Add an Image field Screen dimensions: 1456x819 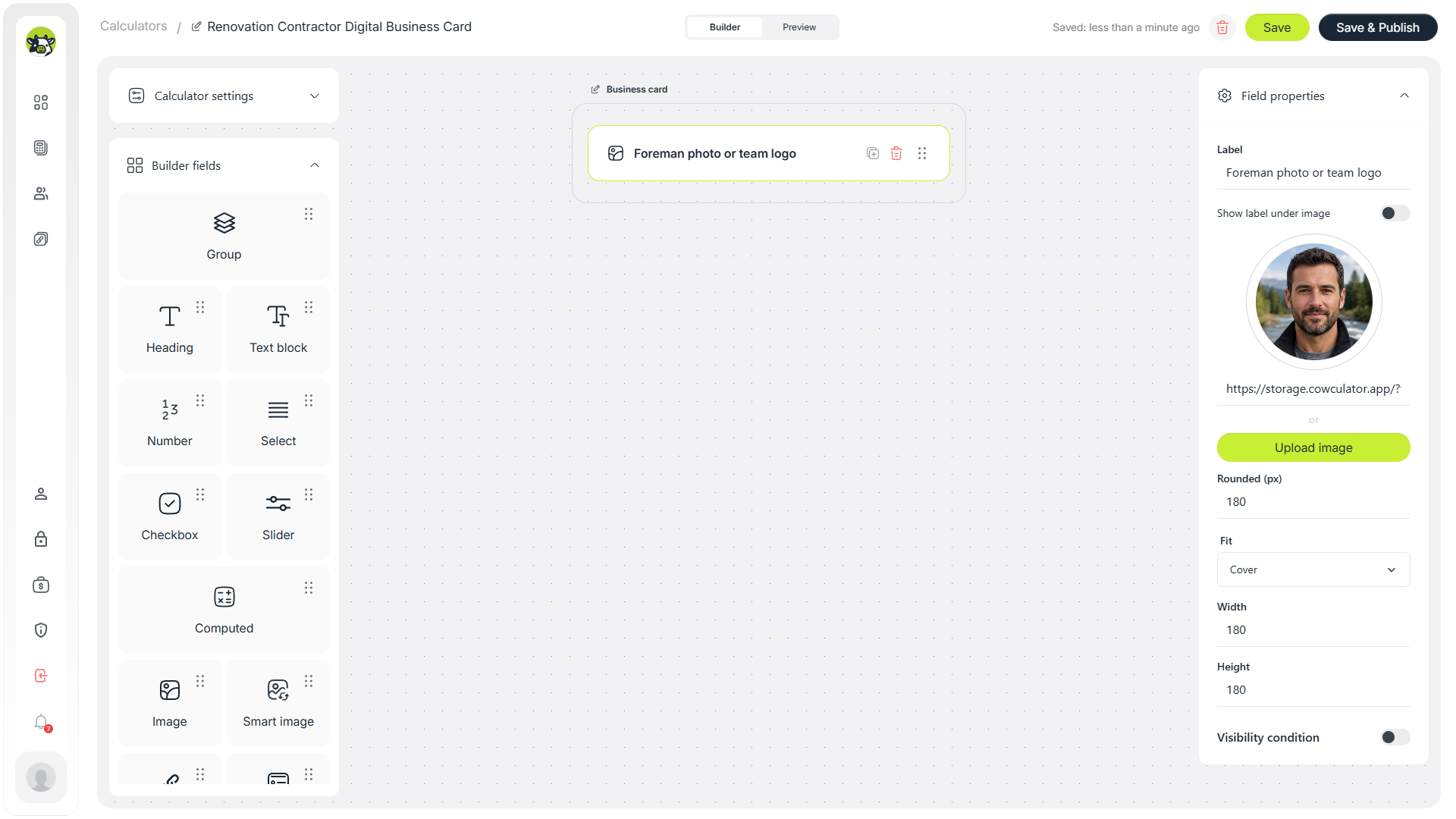(x=170, y=703)
